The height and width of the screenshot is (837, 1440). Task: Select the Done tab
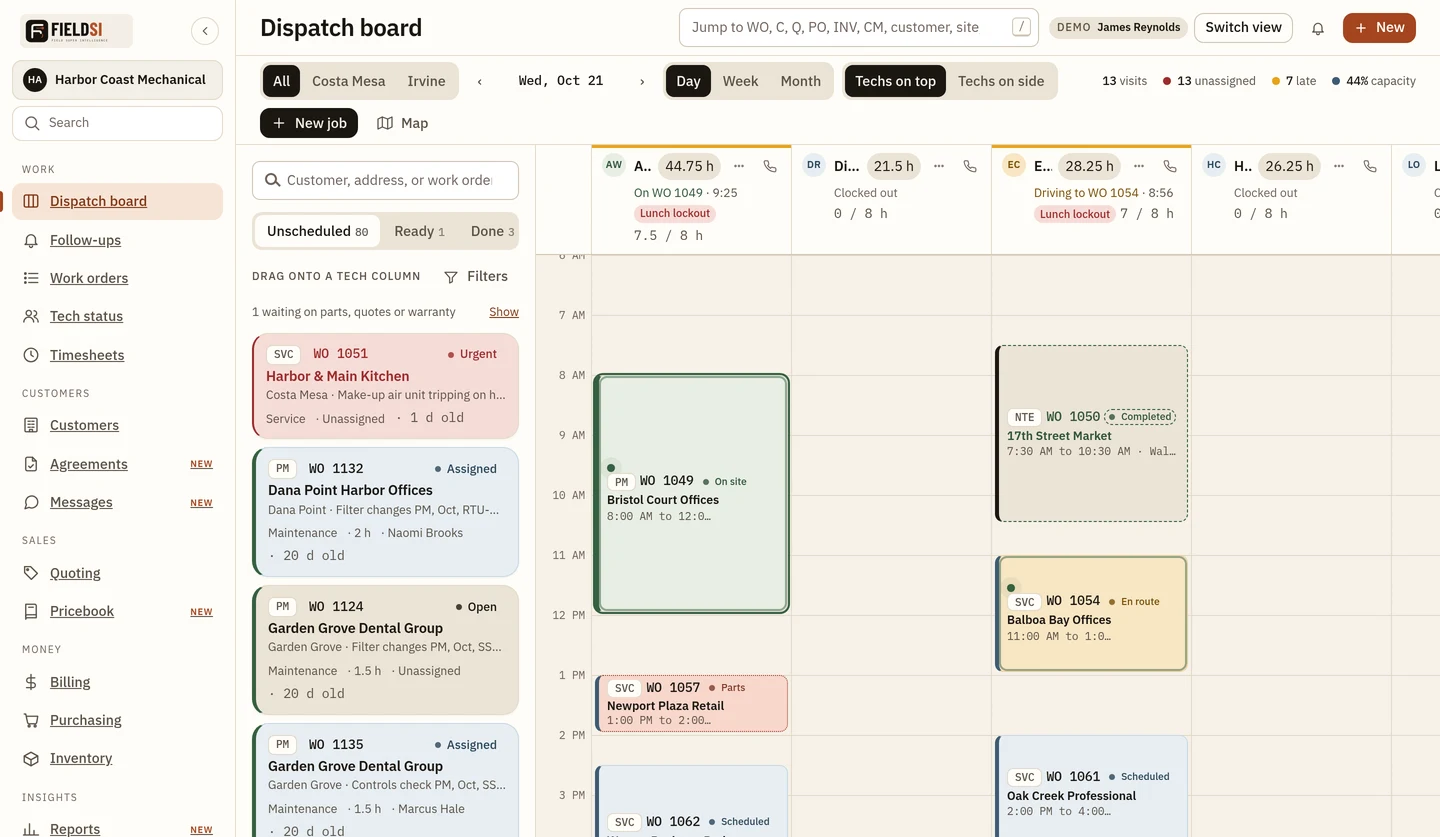point(492,231)
